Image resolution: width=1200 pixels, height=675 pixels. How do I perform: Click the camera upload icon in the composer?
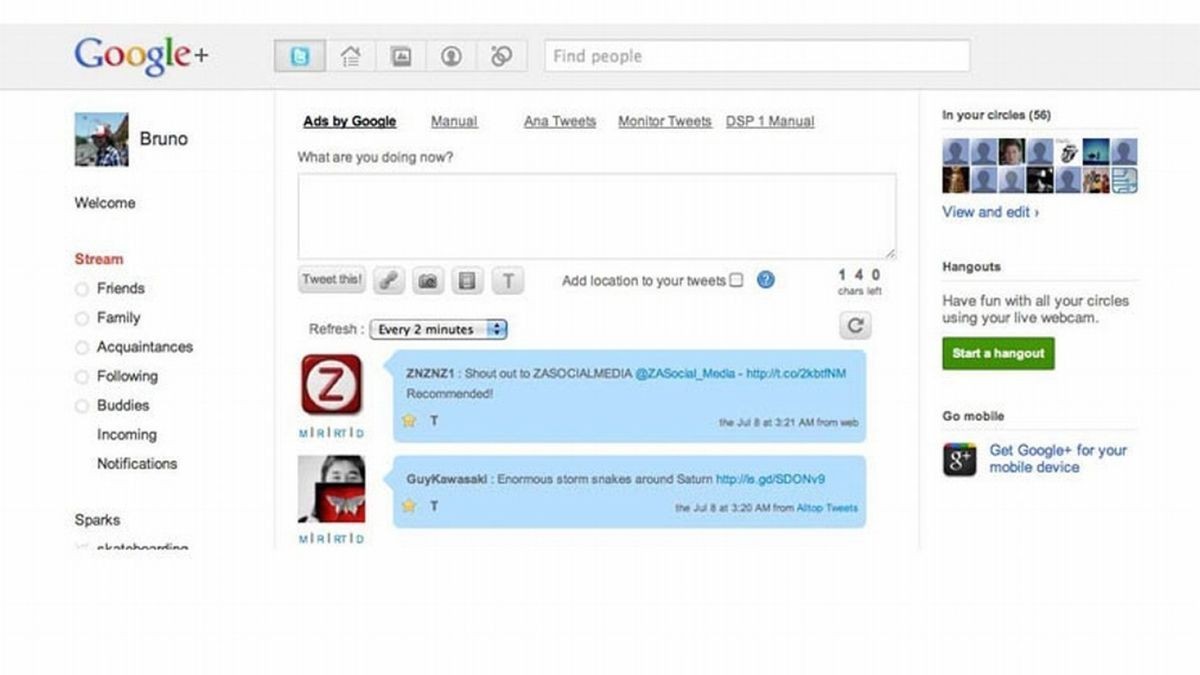click(x=428, y=280)
